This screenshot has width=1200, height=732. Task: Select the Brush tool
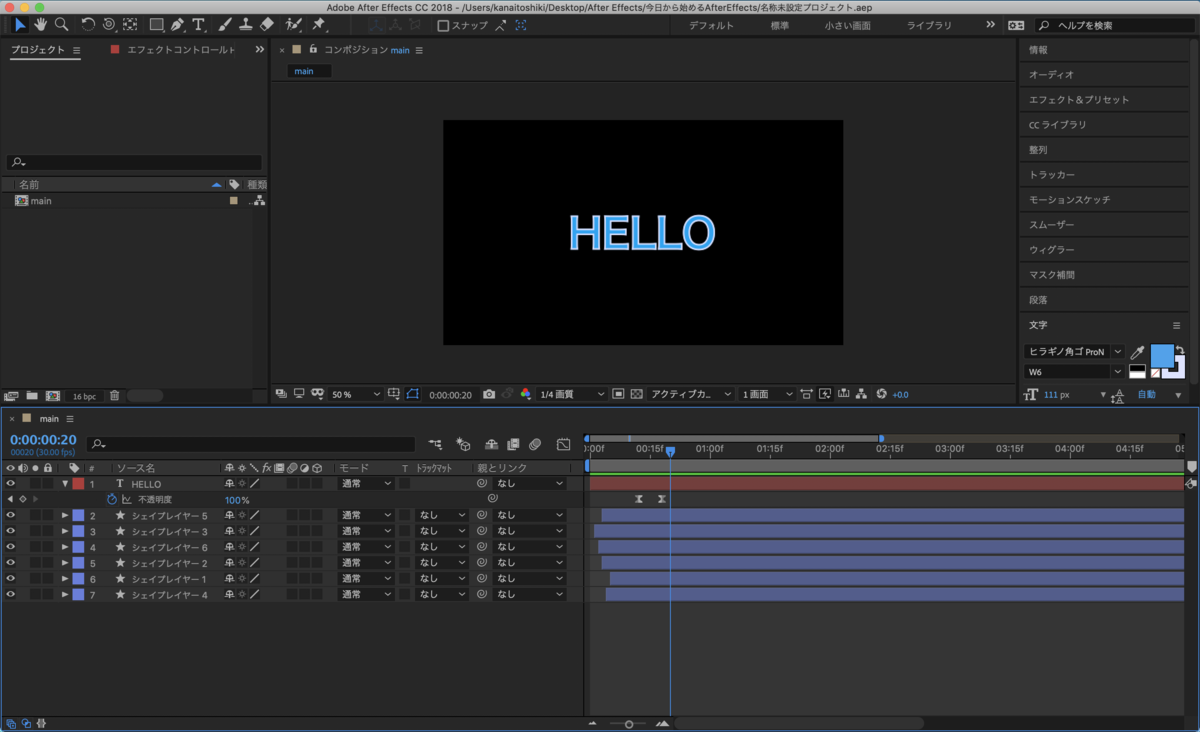coord(225,24)
